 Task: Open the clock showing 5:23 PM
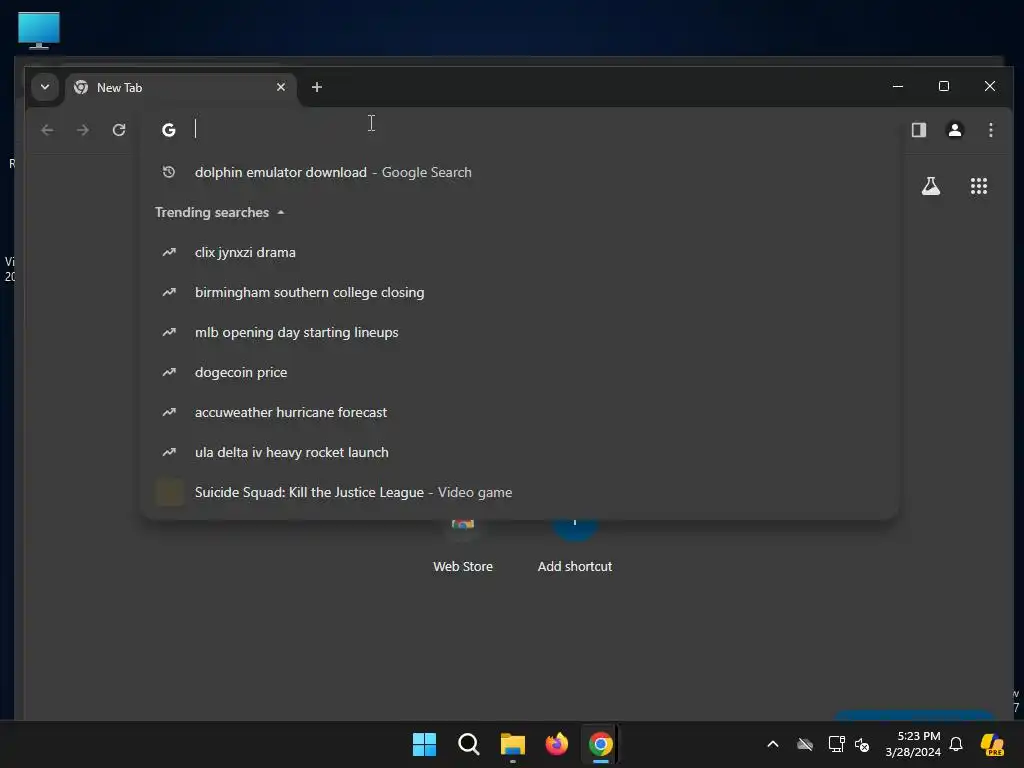[x=913, y=744]
